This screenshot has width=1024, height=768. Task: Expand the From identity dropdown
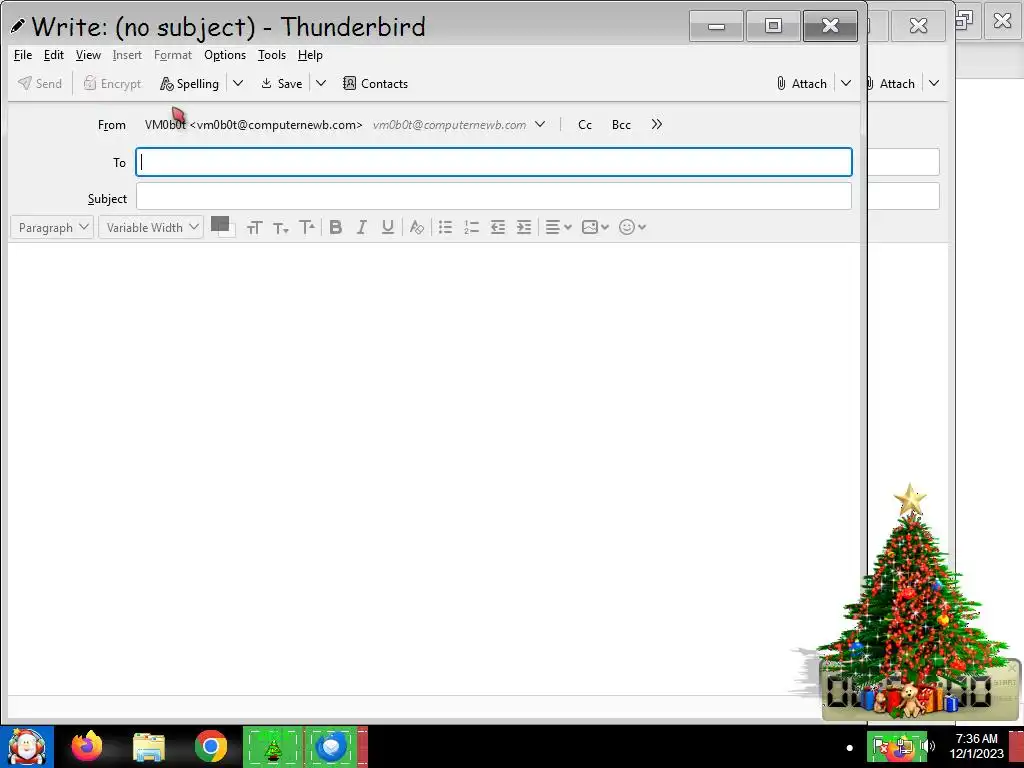tap(540, 124)
